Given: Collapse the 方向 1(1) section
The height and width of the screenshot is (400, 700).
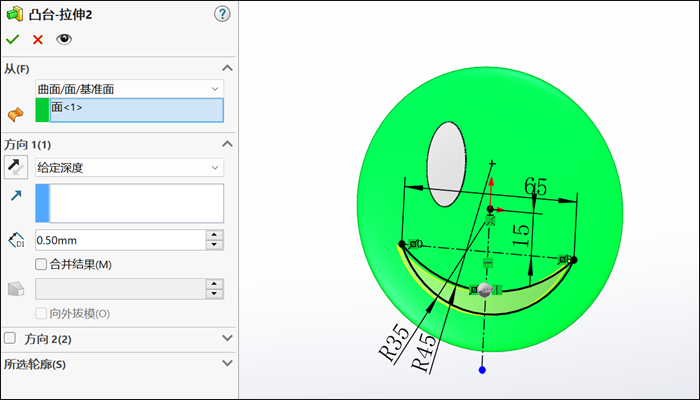Looking at the screenshot, I should (x=227, y=144).
